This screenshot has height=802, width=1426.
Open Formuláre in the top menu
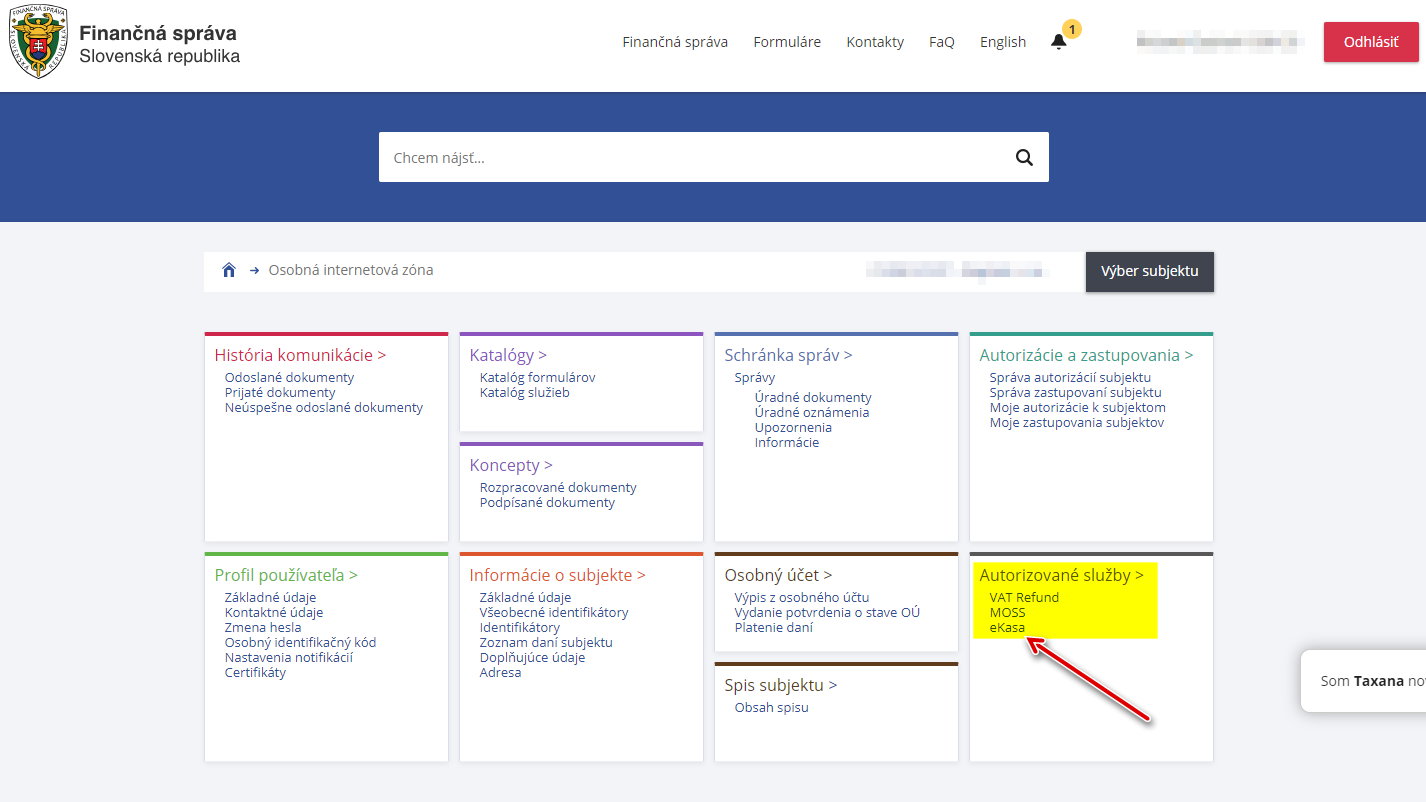pos(787,42)
